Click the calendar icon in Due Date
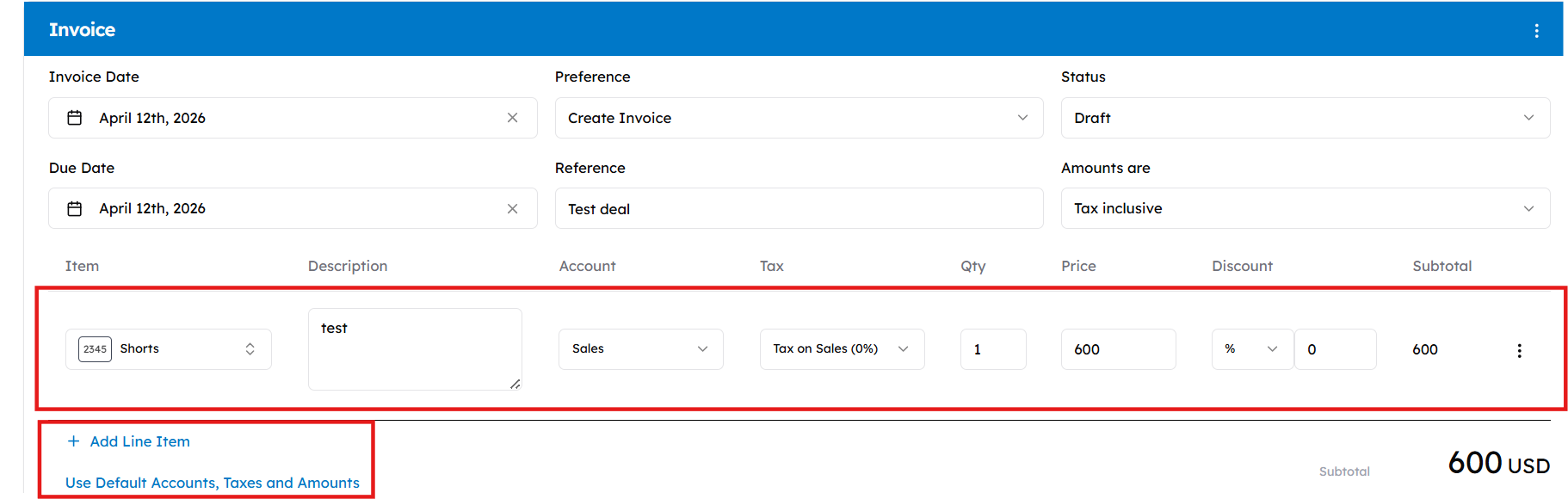The width and height of the screenshot is (1568, 499). coord(75,208)
